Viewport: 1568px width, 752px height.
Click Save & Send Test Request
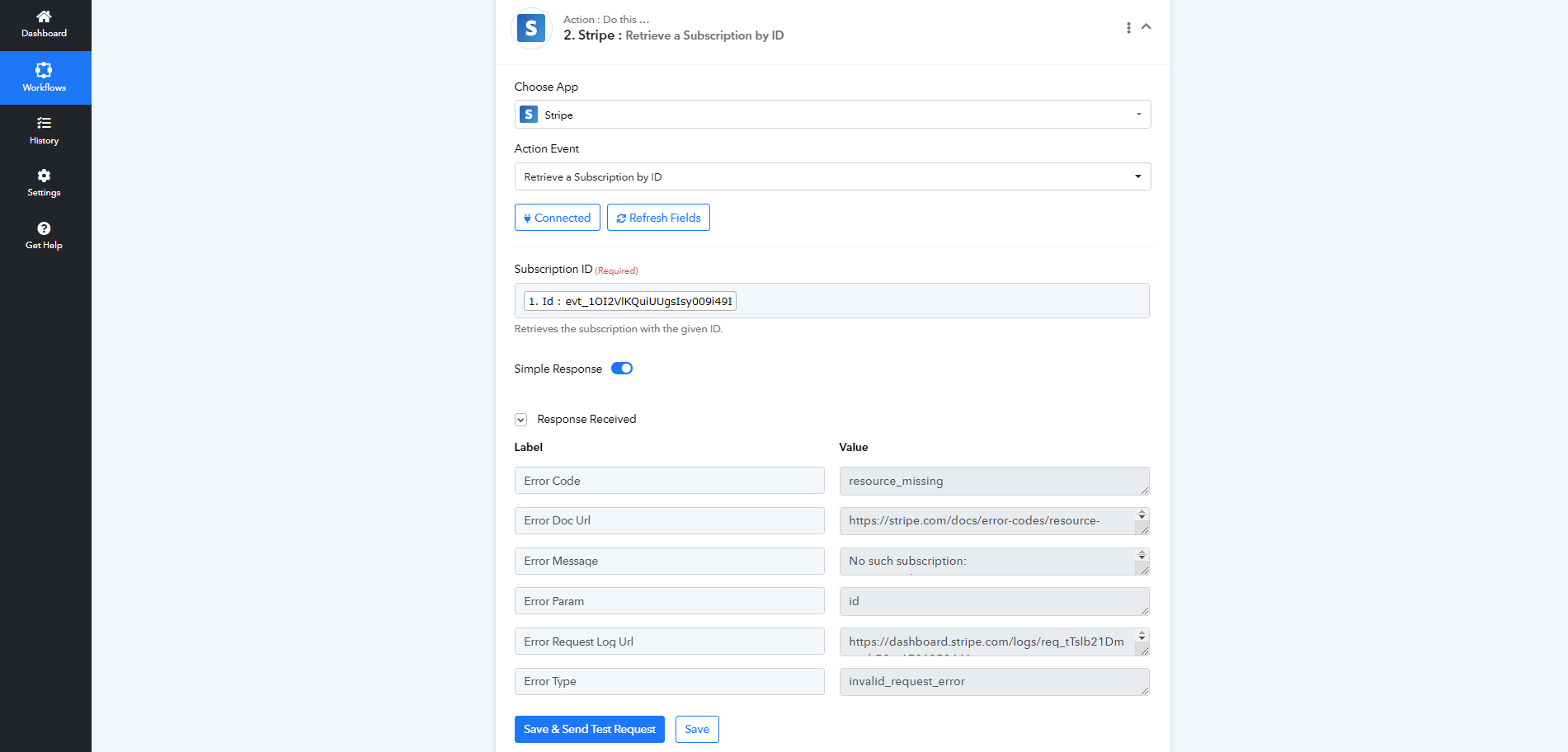point(590,730)
